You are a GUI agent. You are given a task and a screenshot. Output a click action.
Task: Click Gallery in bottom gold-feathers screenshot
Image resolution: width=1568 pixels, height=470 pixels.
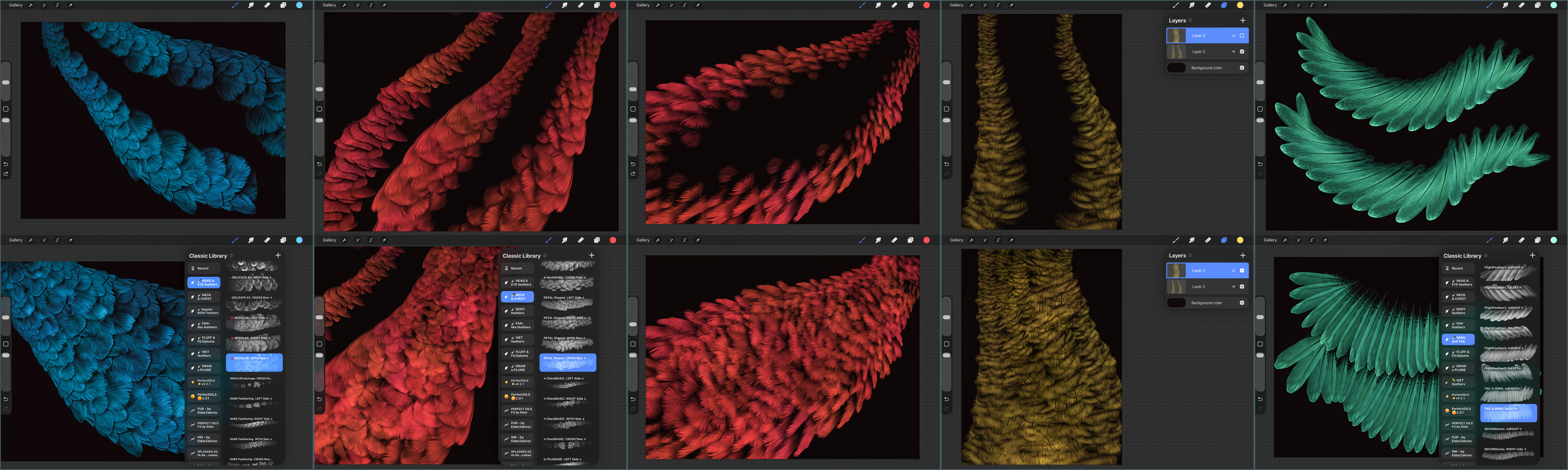pyautogui.click(x=956, y=240)
